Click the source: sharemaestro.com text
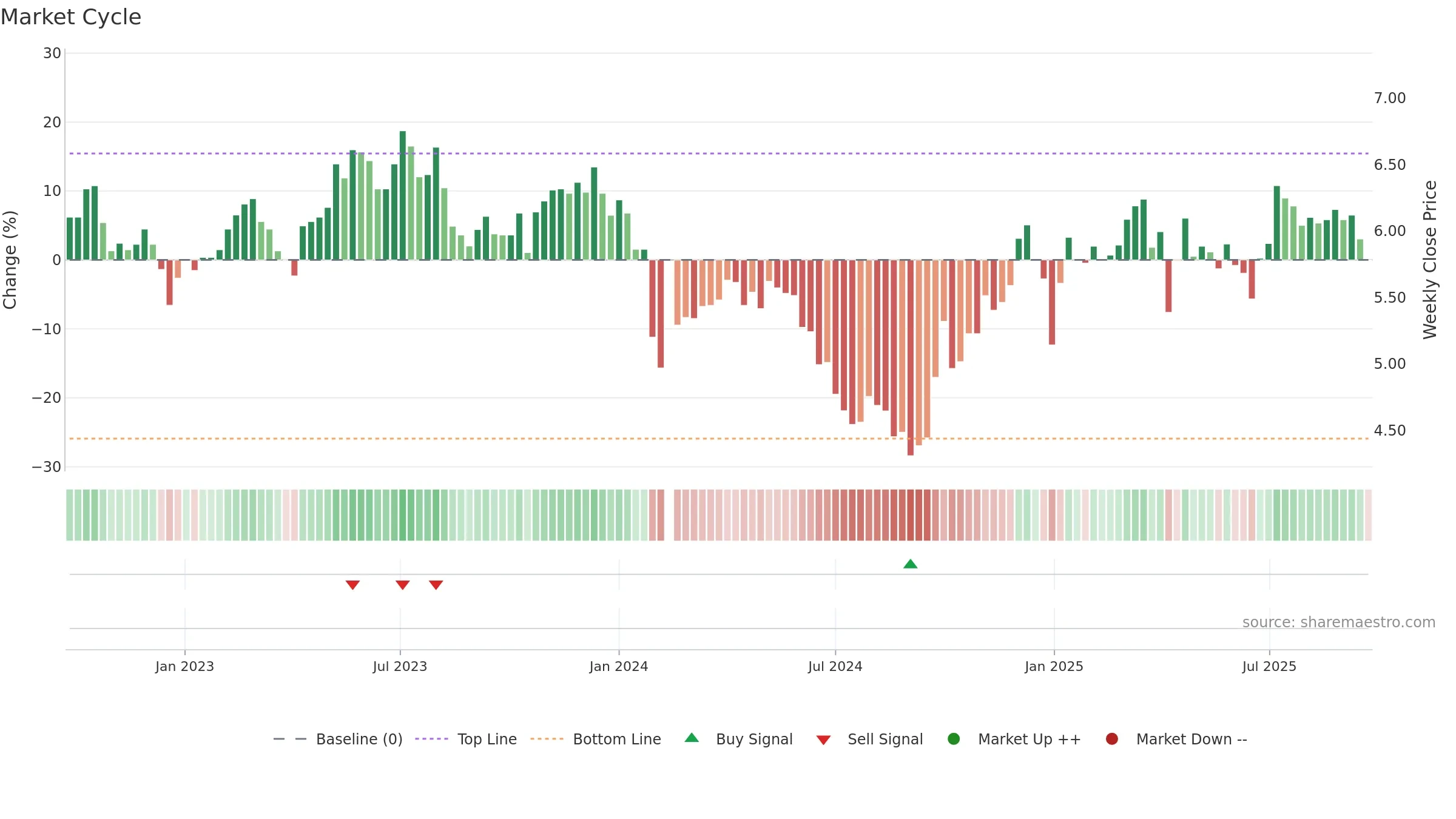 [1339, 622]
